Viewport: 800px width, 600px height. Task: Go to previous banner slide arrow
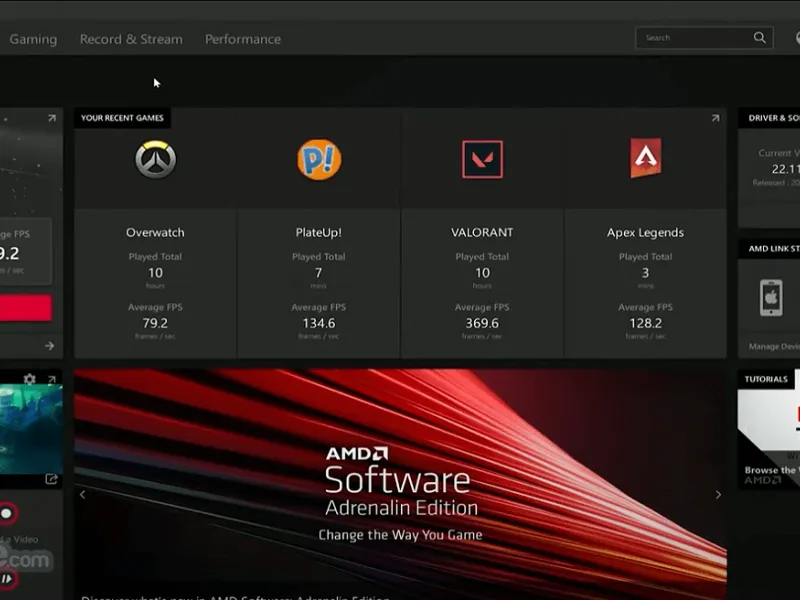coord(83,494)
